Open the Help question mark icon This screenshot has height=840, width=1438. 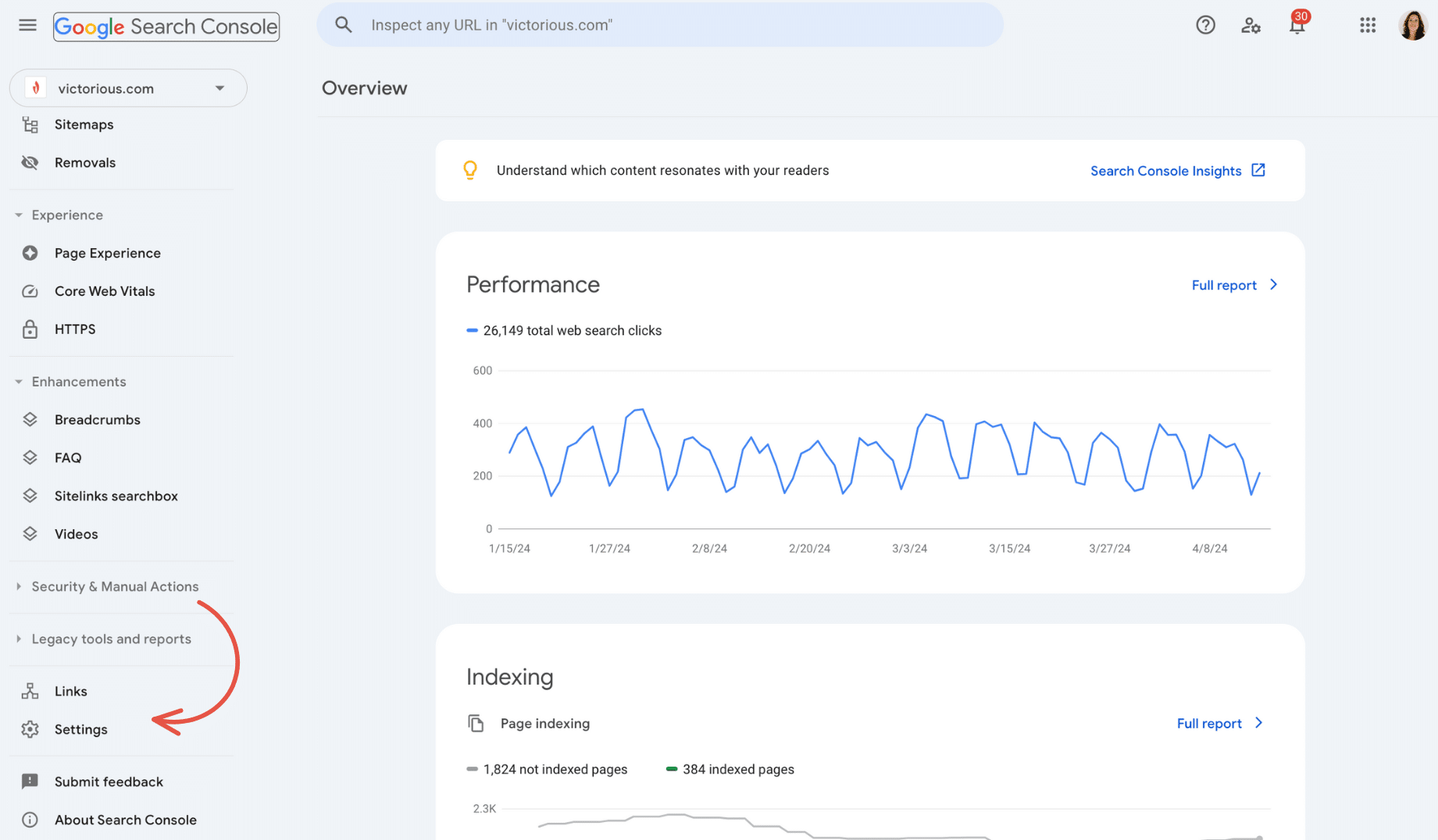coord(1205,25)
